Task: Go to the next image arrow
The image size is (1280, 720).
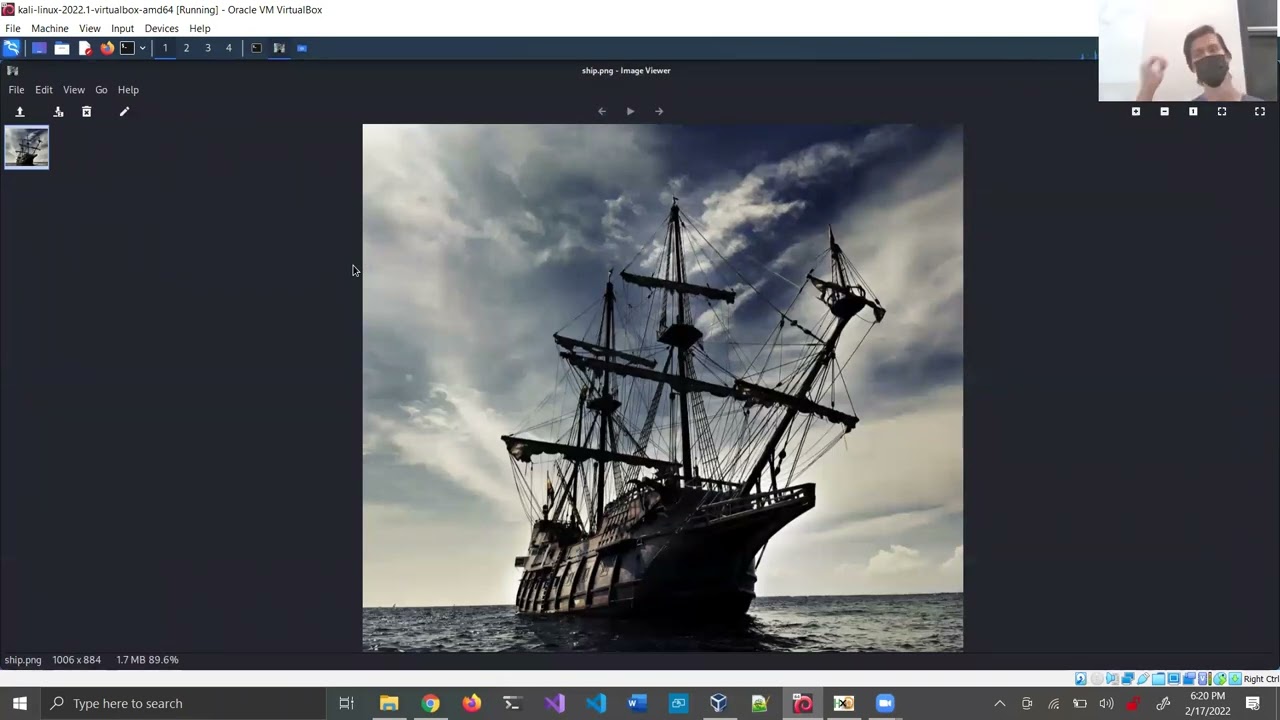Action: coord(659,112)
